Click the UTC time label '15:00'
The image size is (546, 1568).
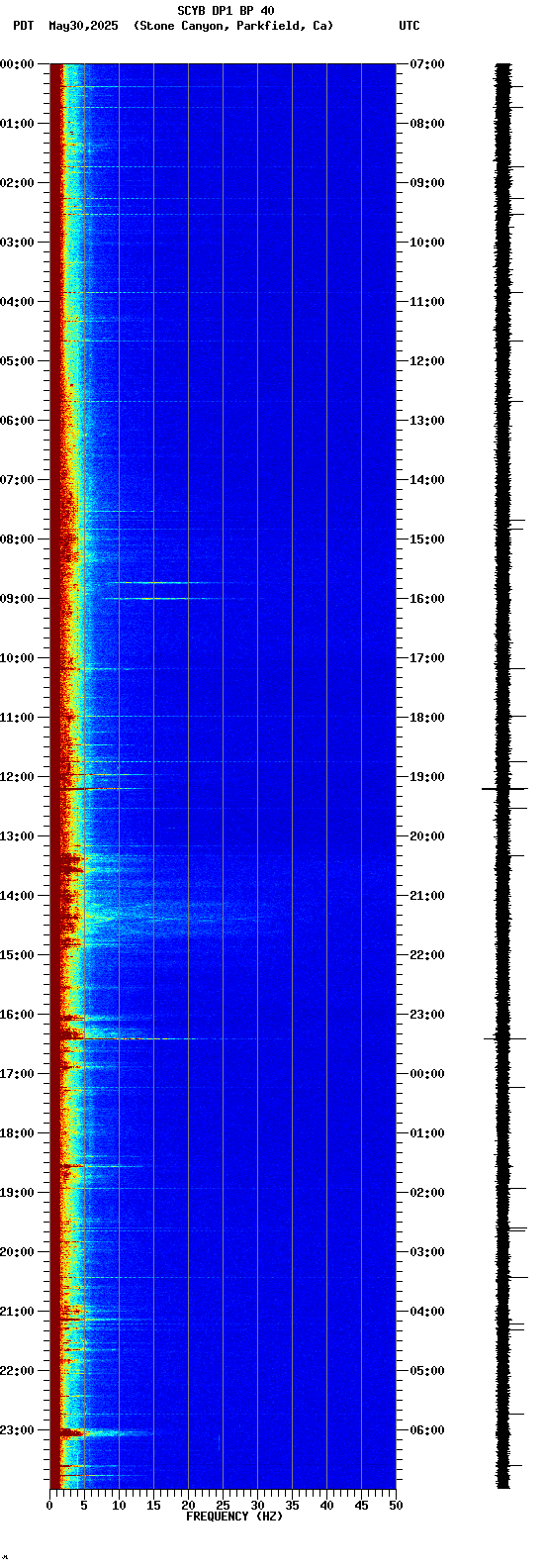click(427, 539)
